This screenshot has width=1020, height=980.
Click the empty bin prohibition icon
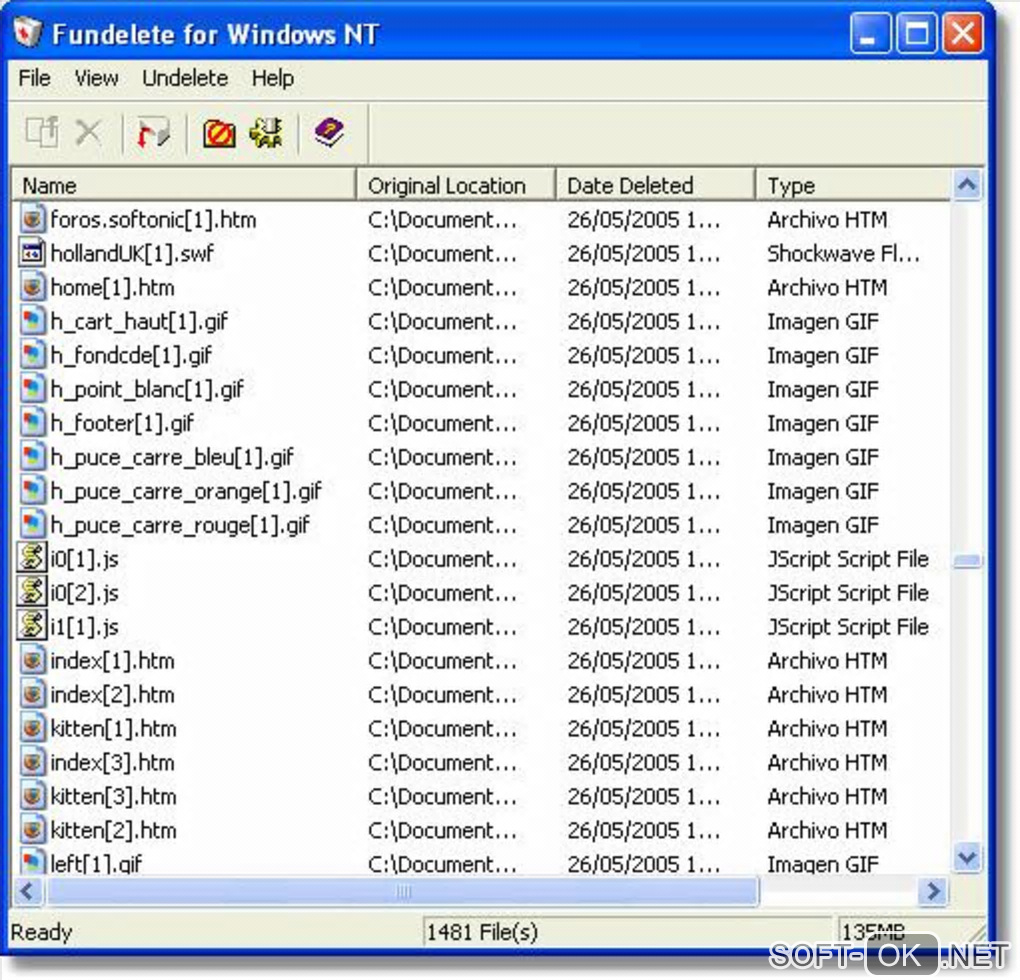tap(219, 133)
